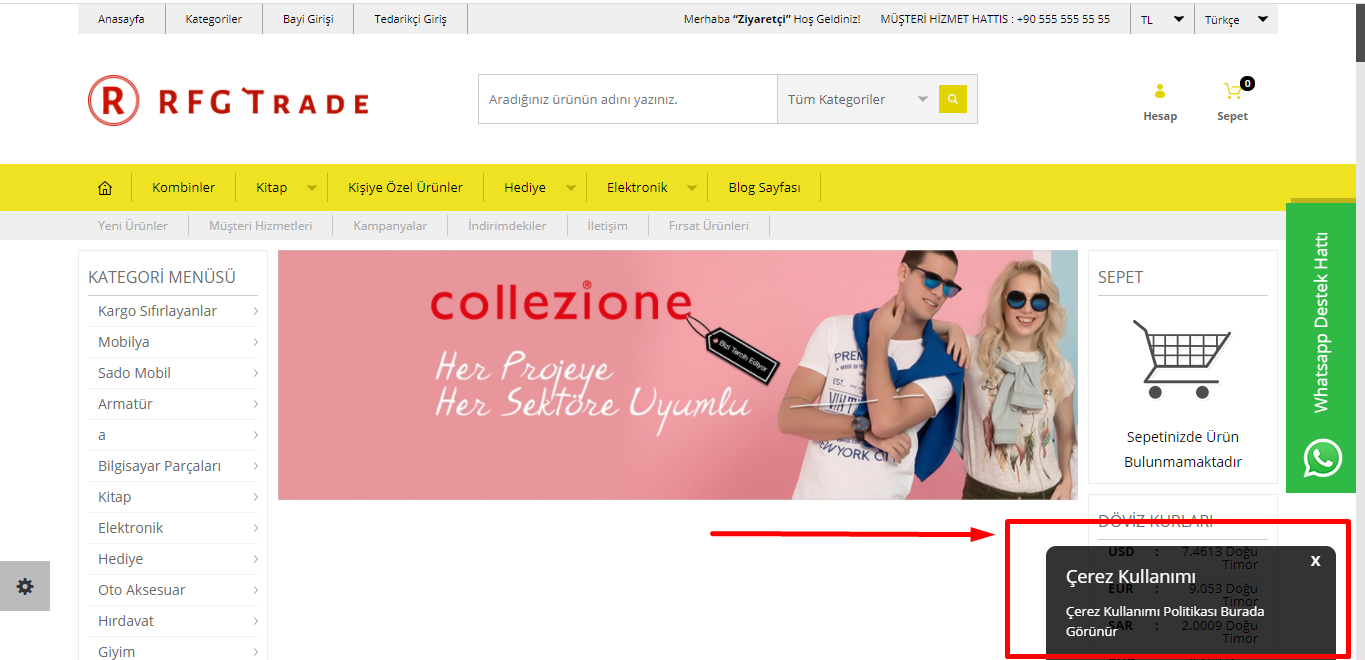Select category named a
The height and width of the screenshot is (660, 1365).
[x=102, y=435]
